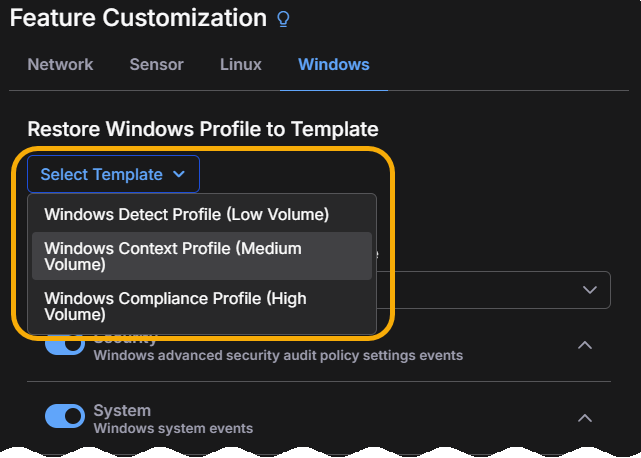Click the System section label
Viewport: 641px width, 458px height.
pos(122,410)
